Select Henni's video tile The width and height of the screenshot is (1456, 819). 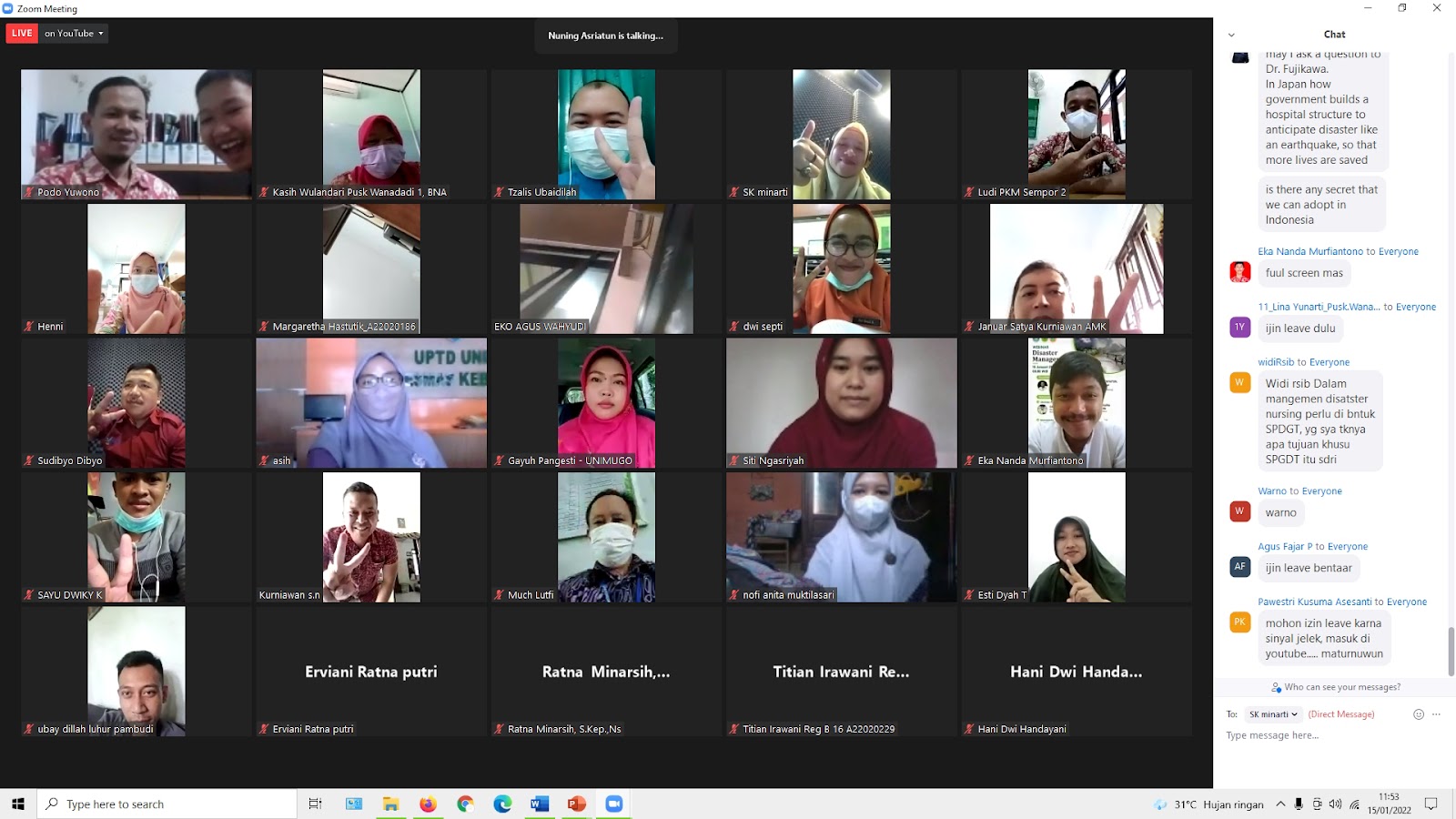point(136,268)
